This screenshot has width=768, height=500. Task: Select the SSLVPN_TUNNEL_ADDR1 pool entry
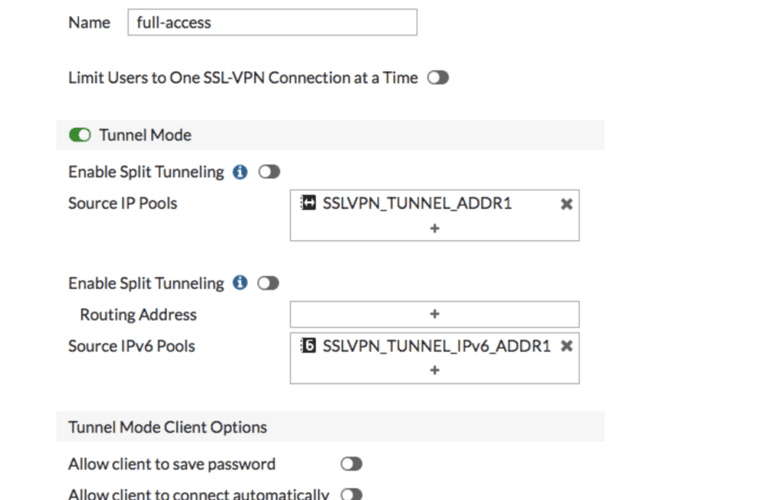coord(417,203)
